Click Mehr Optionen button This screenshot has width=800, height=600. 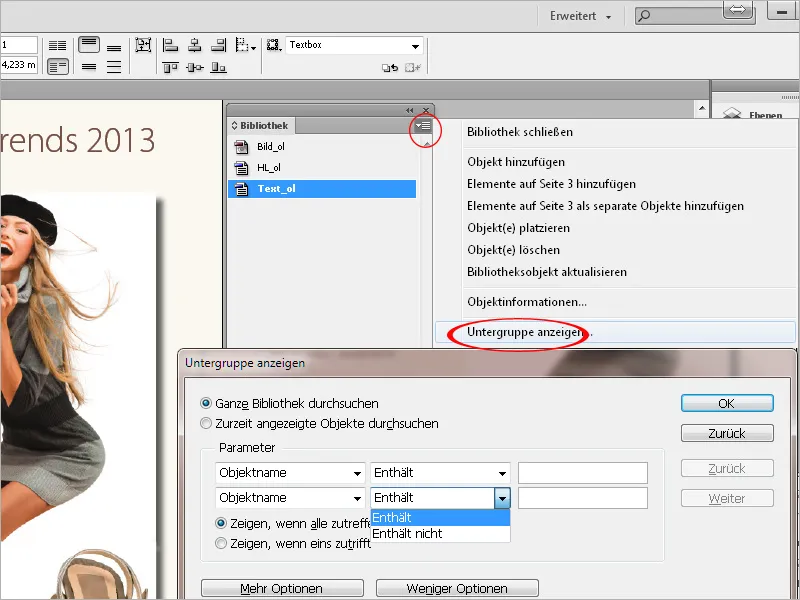[x=282, y=588]
